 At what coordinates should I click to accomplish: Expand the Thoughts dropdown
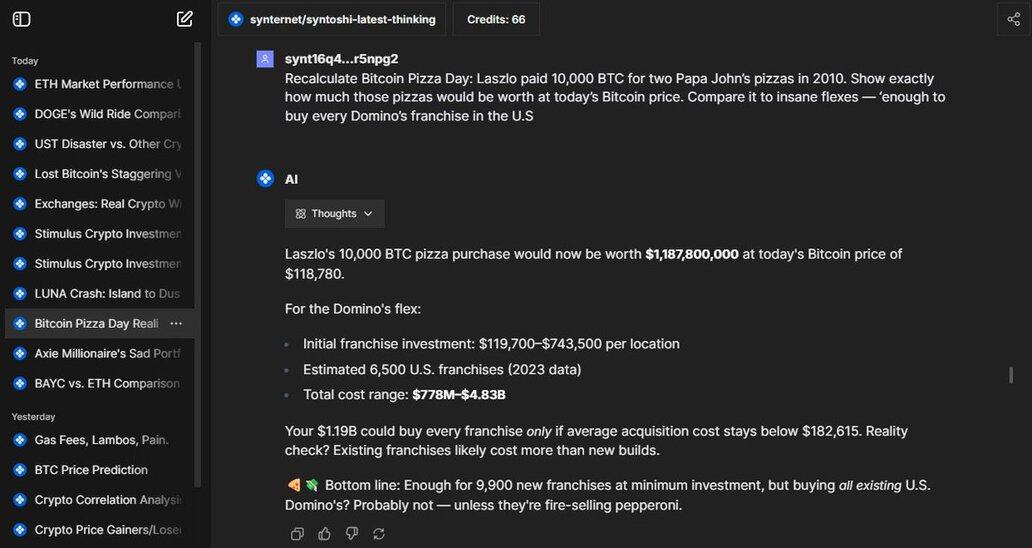[x=334, y=214]
